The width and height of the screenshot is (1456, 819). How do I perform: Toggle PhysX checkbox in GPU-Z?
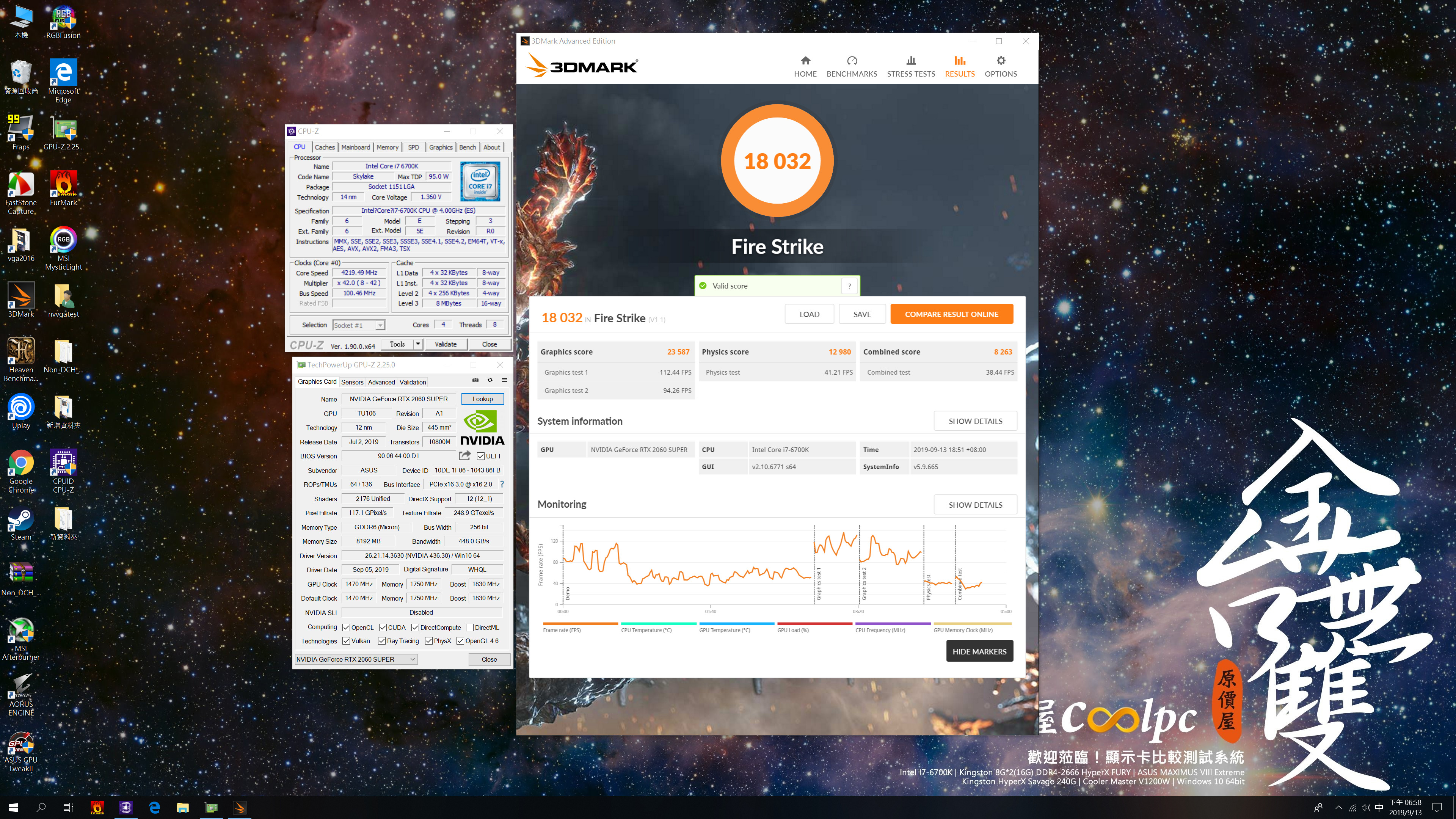point(428,641)
